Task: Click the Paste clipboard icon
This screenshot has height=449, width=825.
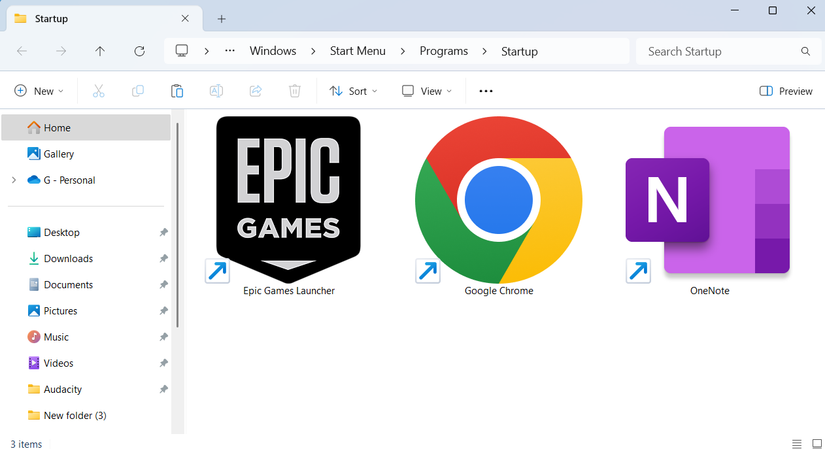Action: pos(177,91)
